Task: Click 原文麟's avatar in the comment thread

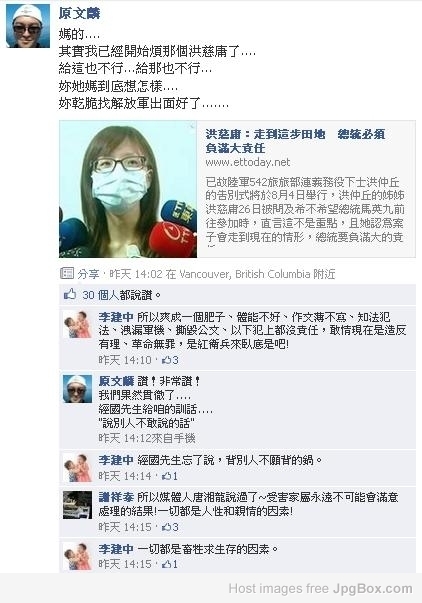Action: tap(77, 389)
